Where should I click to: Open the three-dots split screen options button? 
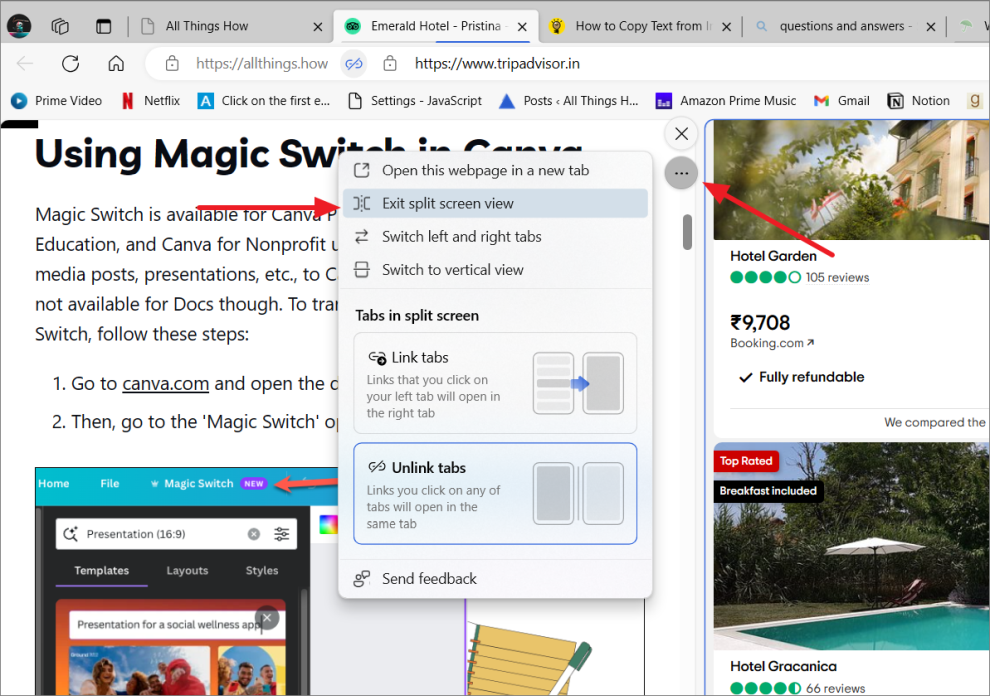click(x=681, y=174)
